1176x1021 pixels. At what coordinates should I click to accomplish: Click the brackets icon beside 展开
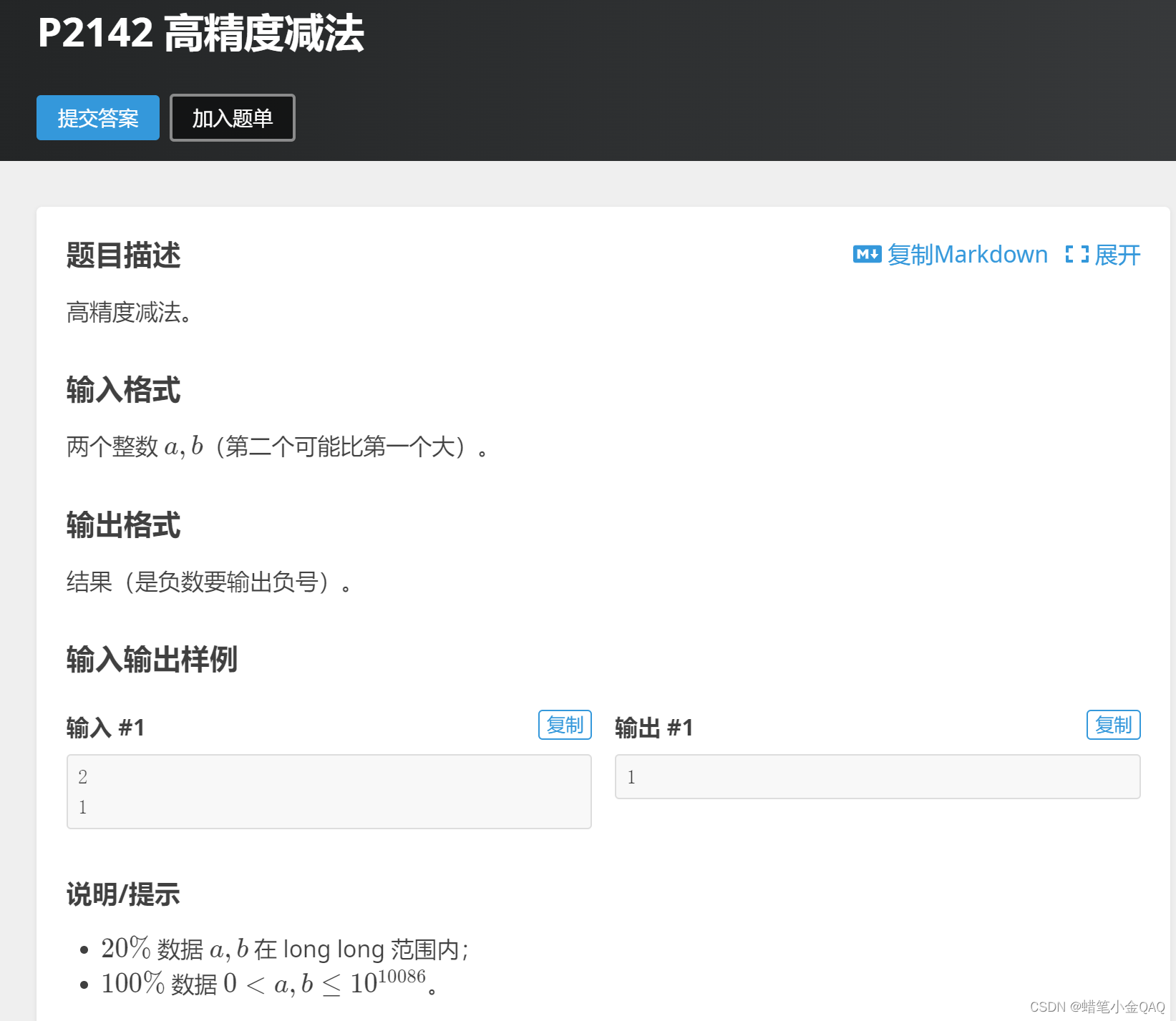(x=1077, y=254)
